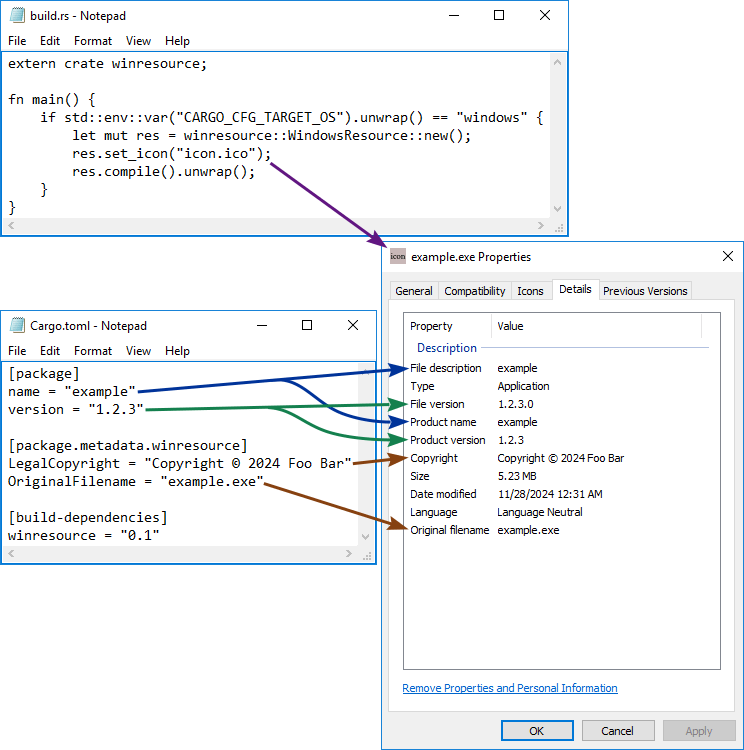Click scroll right arrow in Cargo.toml Notepad
The width and height of the screenshot is (744, 750).
point(349,553)
